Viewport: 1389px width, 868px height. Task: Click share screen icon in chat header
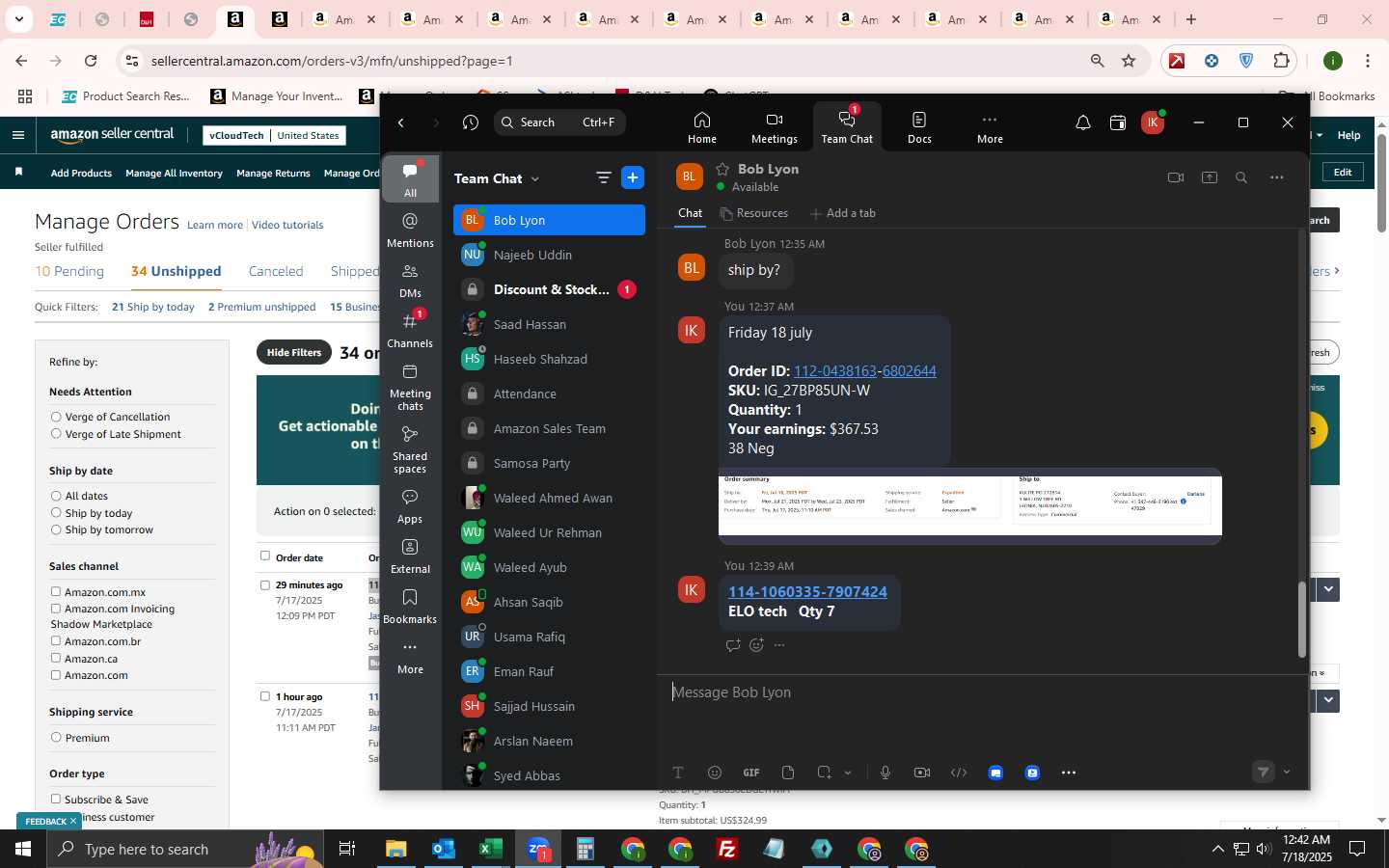click(x=1210, y=177)
